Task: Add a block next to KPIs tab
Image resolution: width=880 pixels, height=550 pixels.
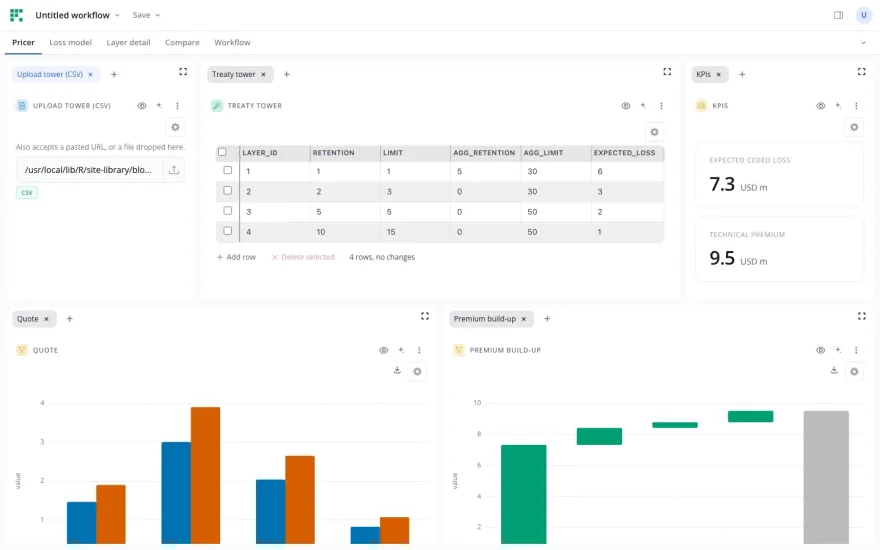Action: tap(742, 74)
